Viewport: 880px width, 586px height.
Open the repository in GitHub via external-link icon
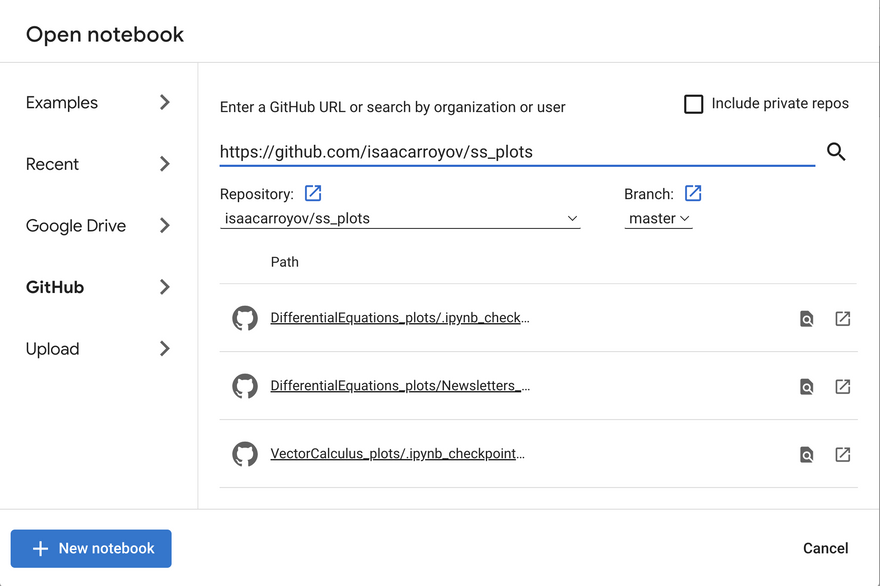pos(313,193)
